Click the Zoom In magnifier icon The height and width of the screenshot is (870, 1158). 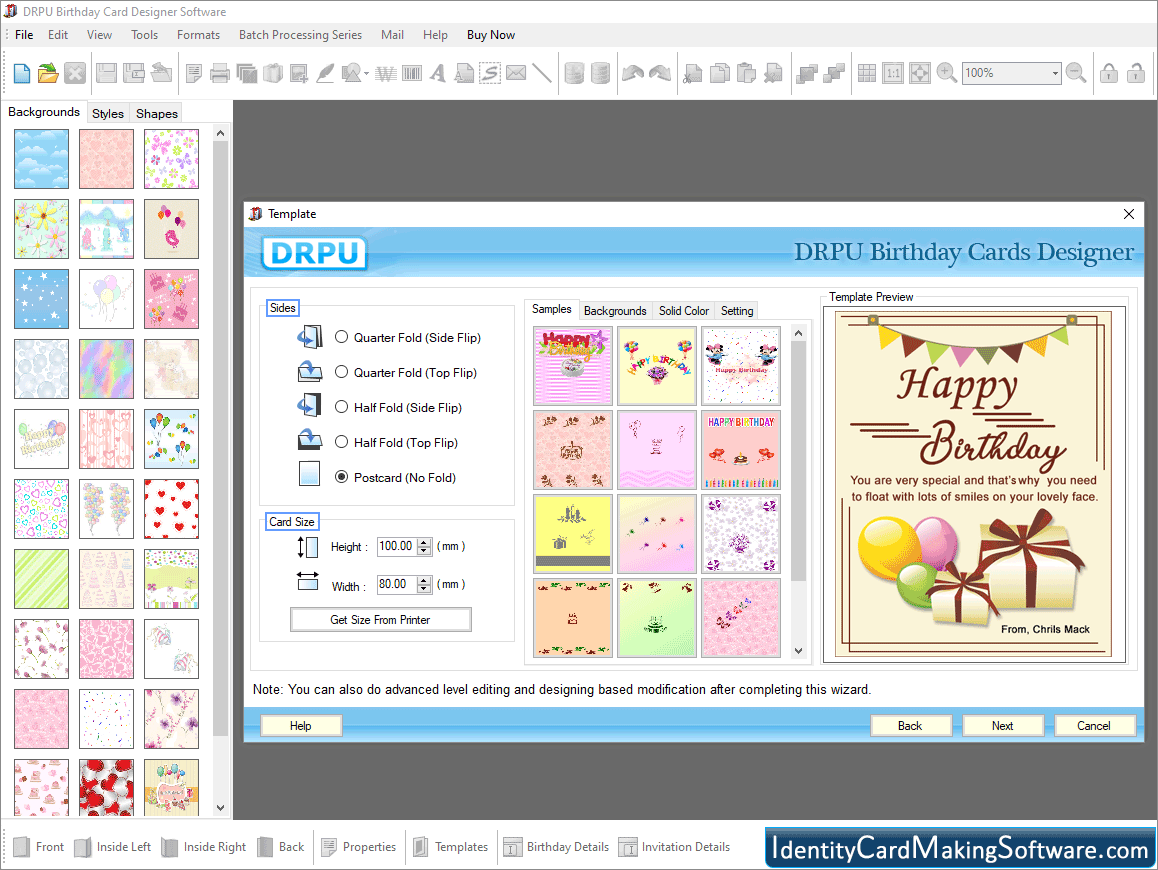[946, 73]
